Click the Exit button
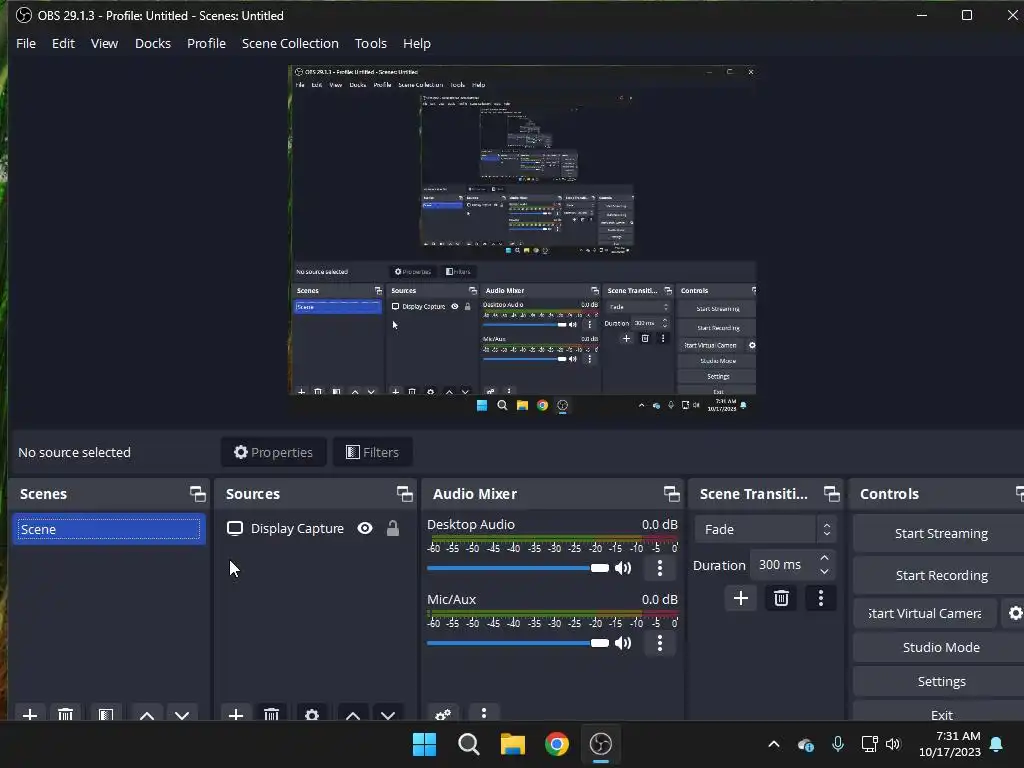Viewport: 1024px width, 768px height. pyautogui.click(x=940, y=712)
